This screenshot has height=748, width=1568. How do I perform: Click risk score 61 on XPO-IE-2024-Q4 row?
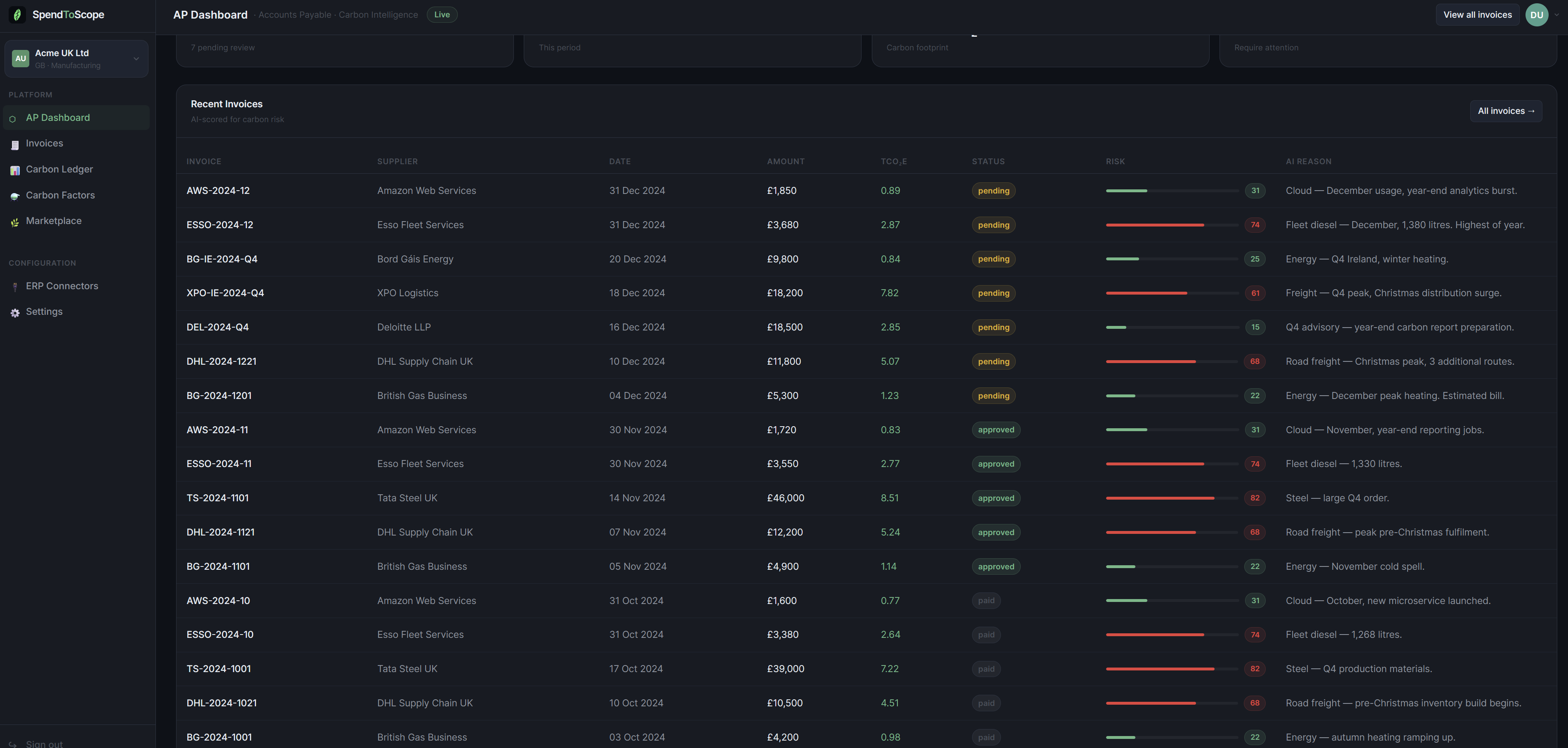1255,293
